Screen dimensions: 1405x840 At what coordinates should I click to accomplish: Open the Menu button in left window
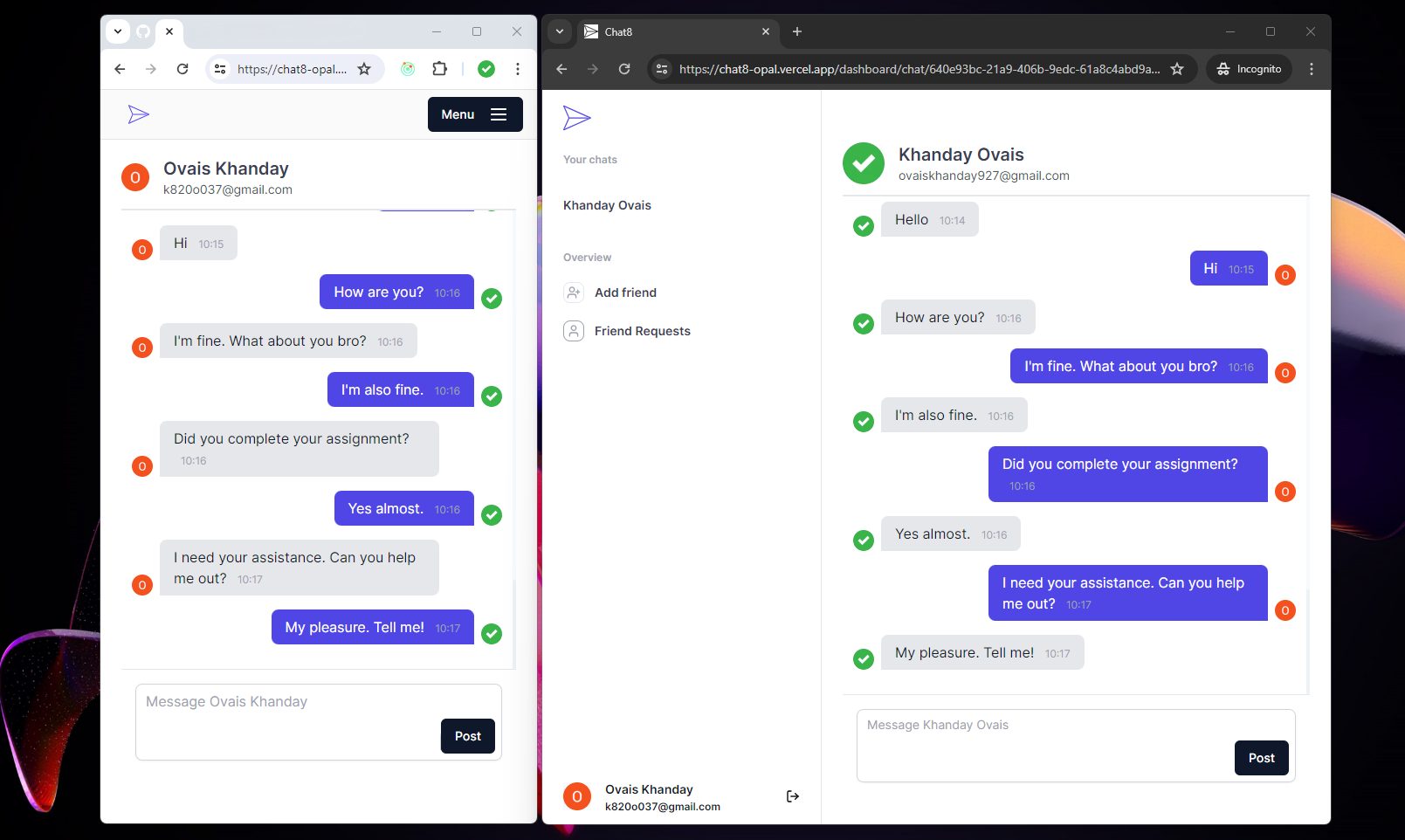pyautogui.click(x=475, y=114)
